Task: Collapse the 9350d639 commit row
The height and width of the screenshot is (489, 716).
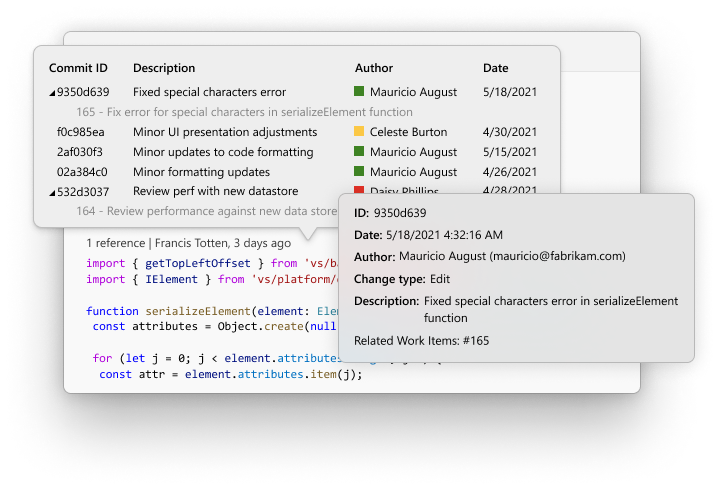Action: (x=52, y=93)
